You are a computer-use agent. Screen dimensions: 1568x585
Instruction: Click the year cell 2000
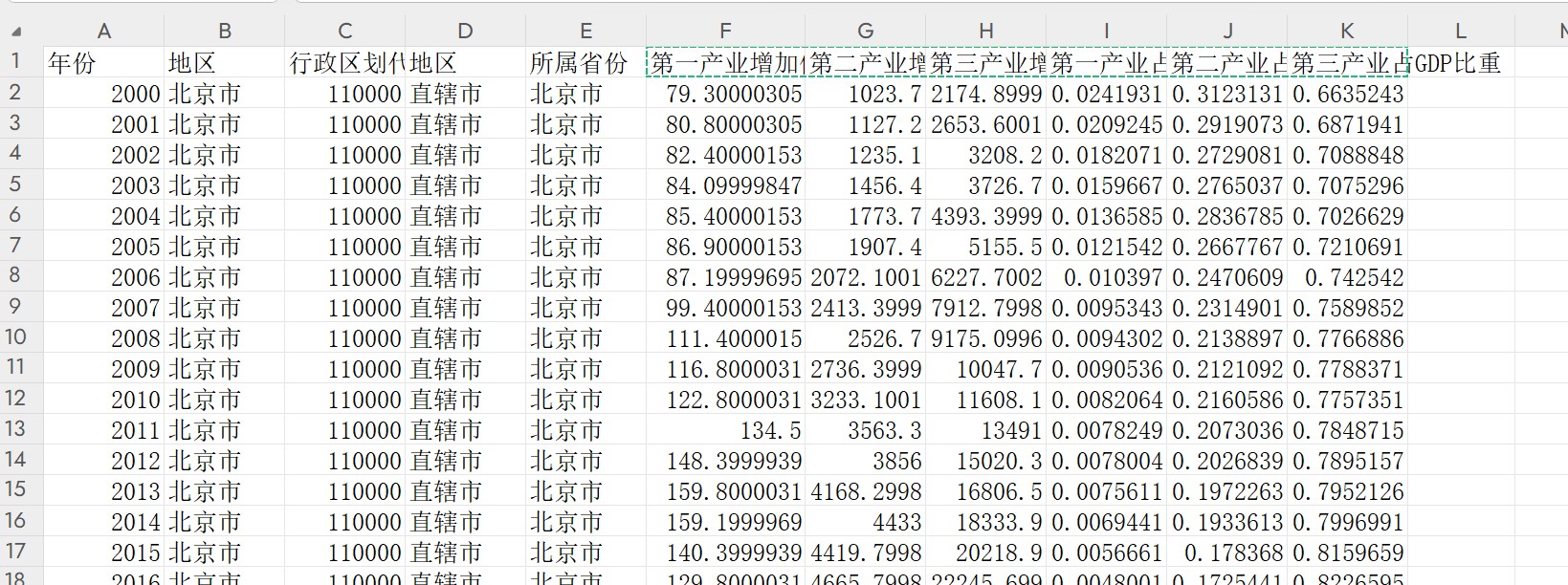[103, 94]
